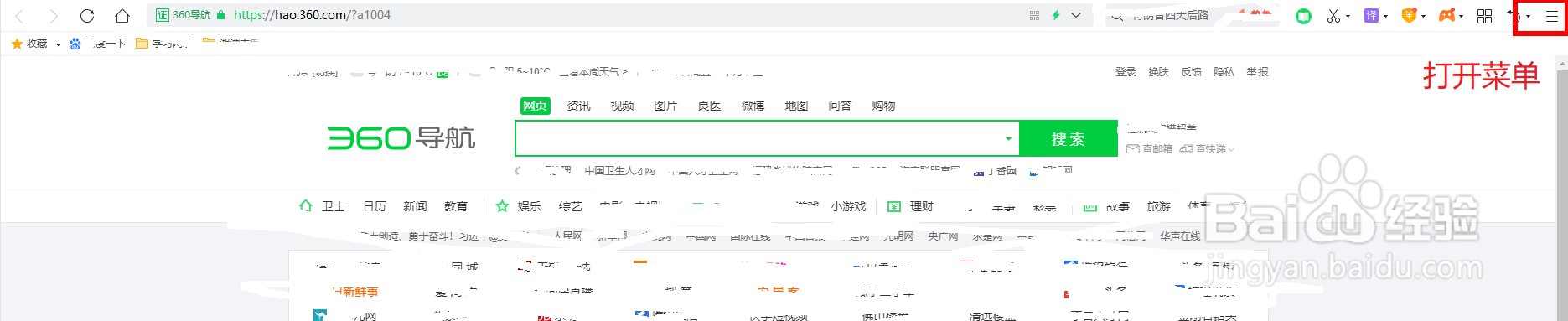Select the 视频 search tab
The image size is (1568, 321).
pyautogui.click(x=622, y=106)
